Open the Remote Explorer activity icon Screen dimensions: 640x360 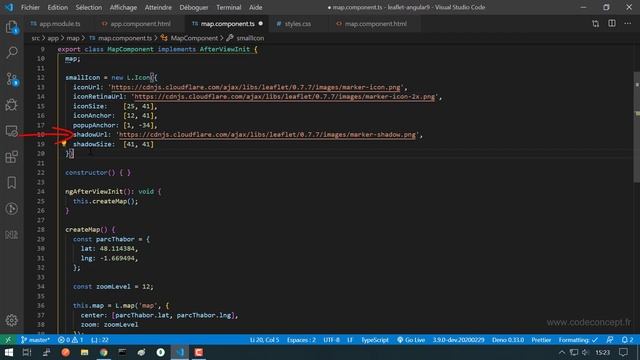11,131
